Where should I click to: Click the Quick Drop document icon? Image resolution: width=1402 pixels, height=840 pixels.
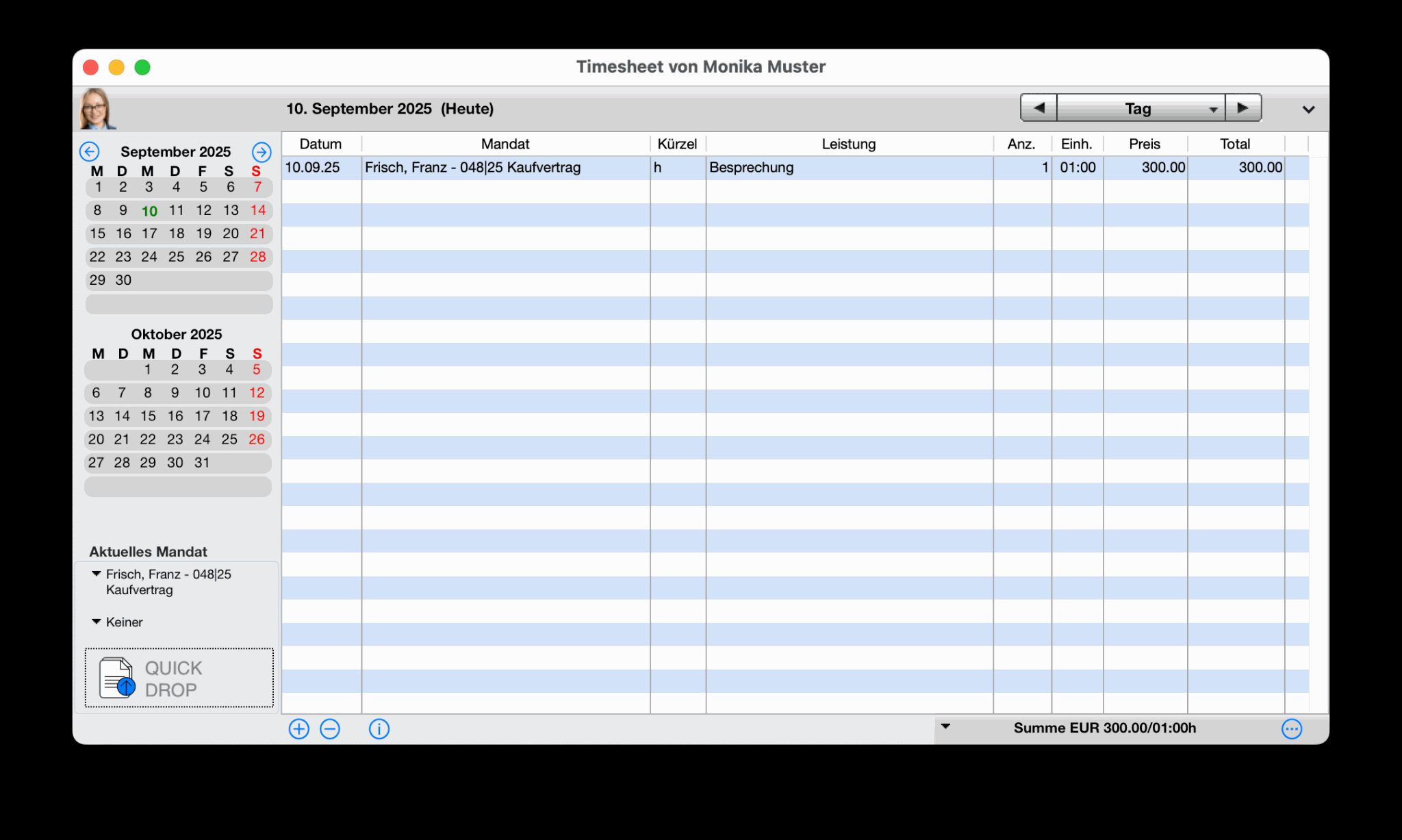(x=117, y=678)
